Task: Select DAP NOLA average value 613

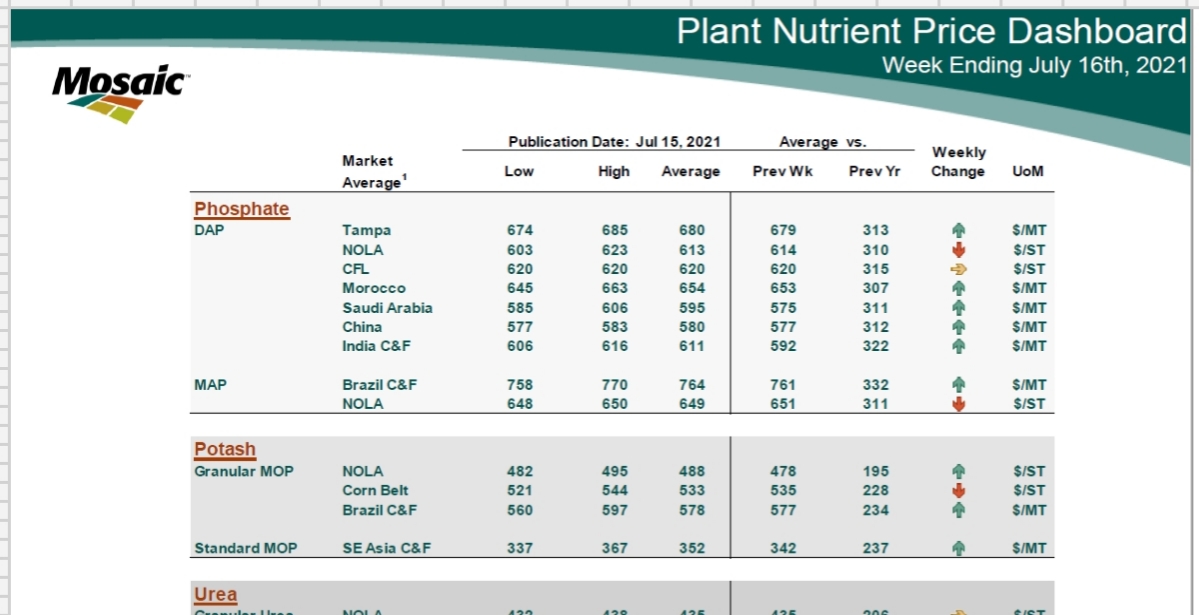Action: (x=691, y=250)
